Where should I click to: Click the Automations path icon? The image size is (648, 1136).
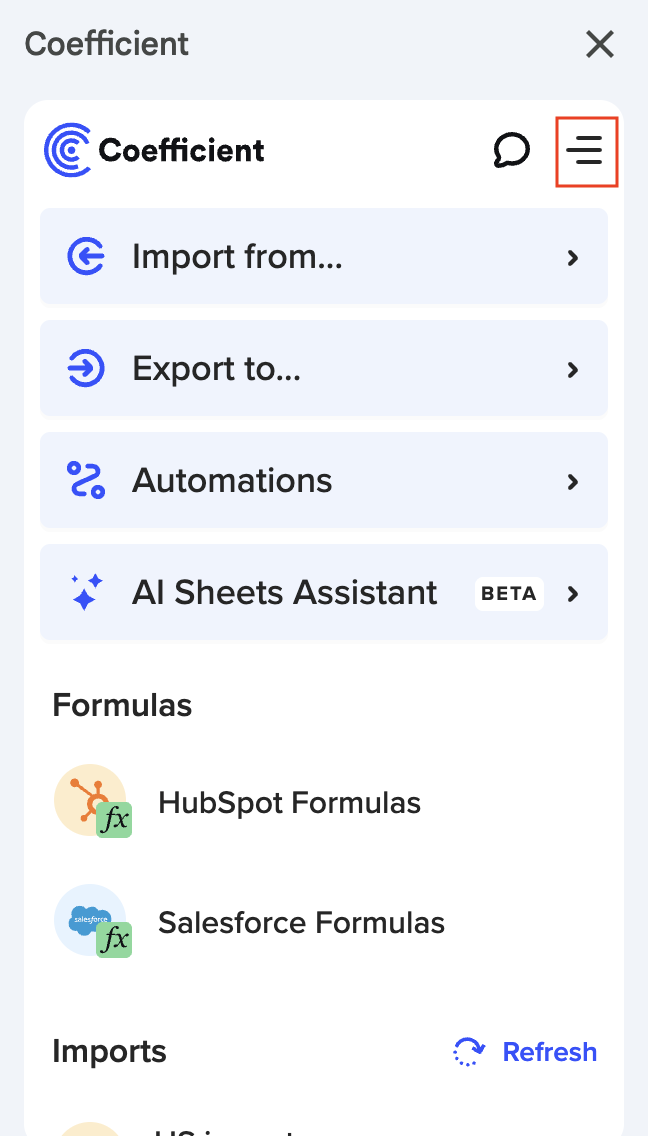86,481
